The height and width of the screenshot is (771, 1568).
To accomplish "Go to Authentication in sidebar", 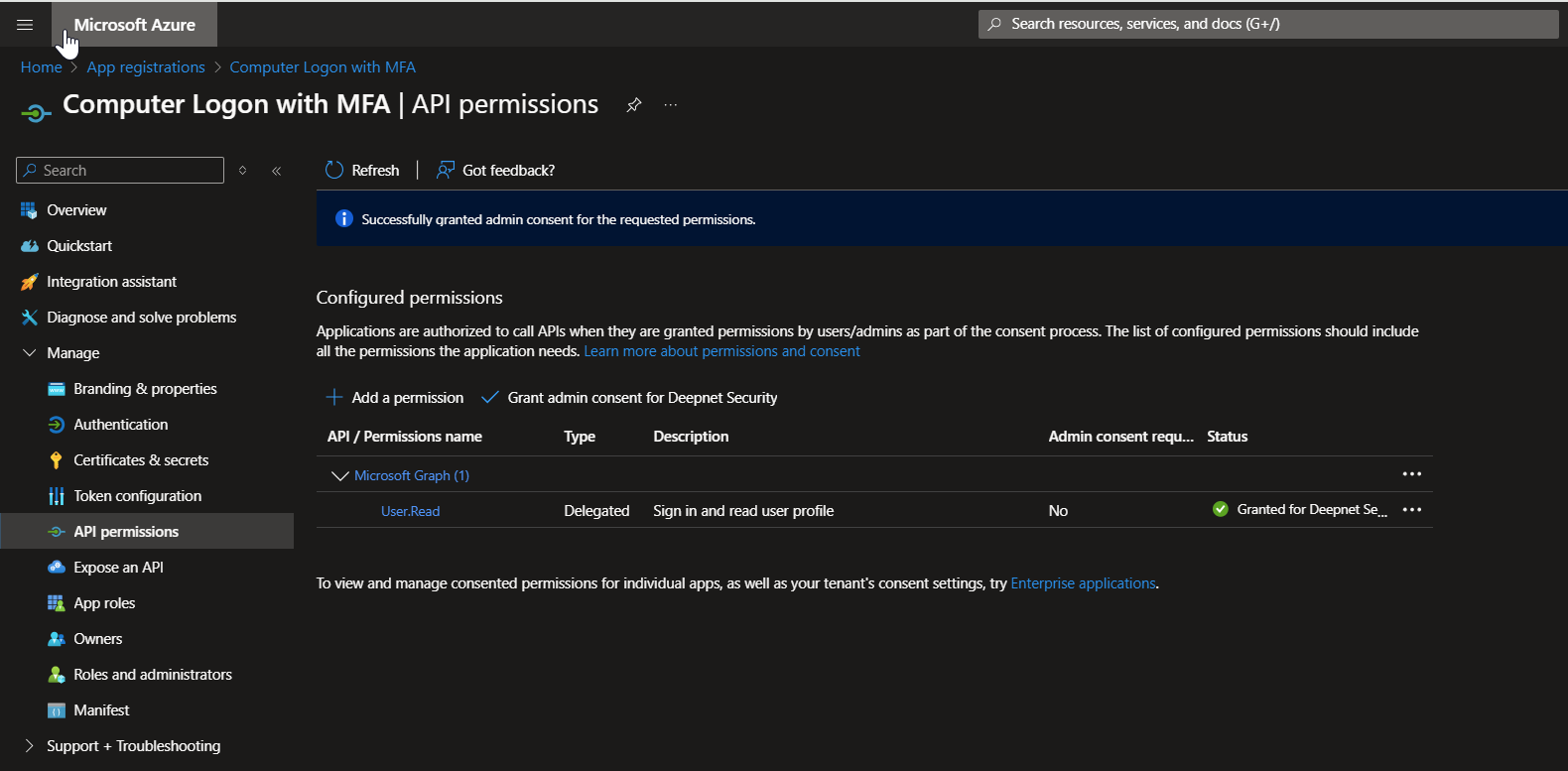I will (x=120, y=425).
